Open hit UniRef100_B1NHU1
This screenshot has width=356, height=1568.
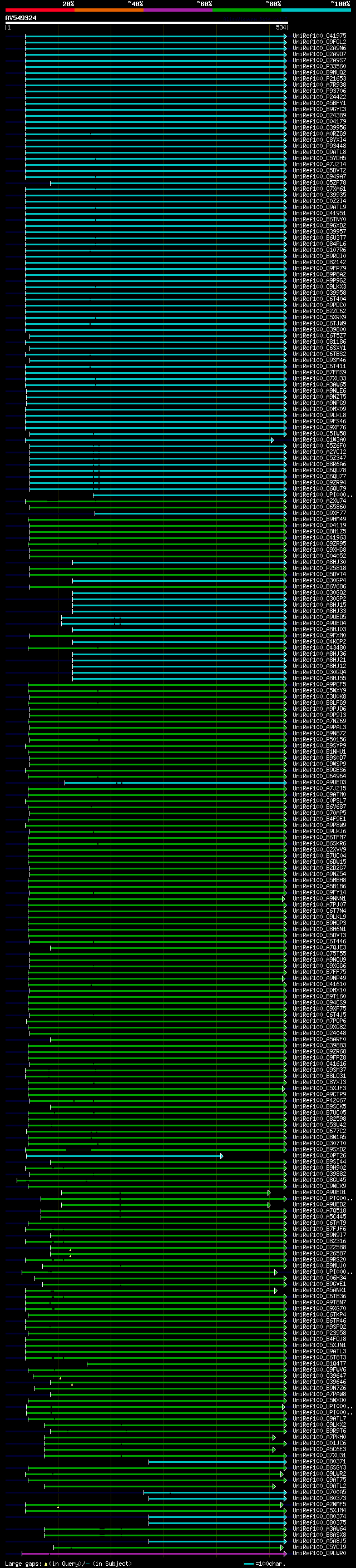319,752
